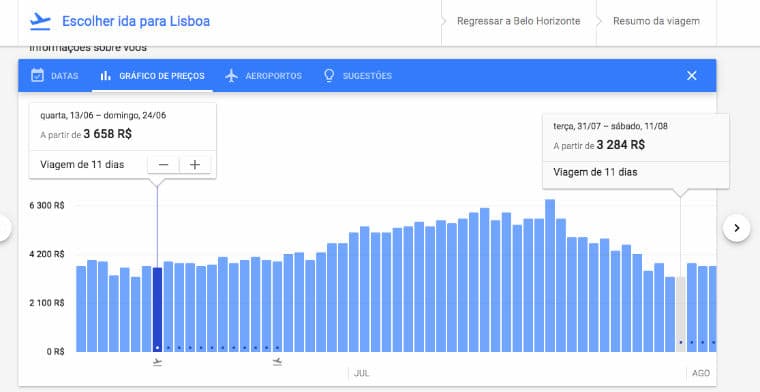760x392 pixels.
Task: Click the airplane icon of Aeroportos tab
Action: coord(232,76)
